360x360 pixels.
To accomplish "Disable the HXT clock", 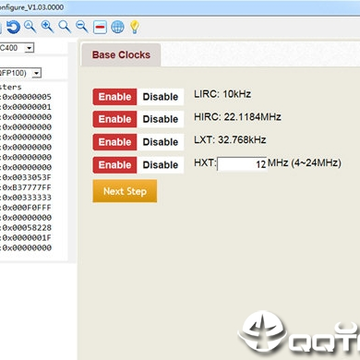I will [x=160, y=165].
